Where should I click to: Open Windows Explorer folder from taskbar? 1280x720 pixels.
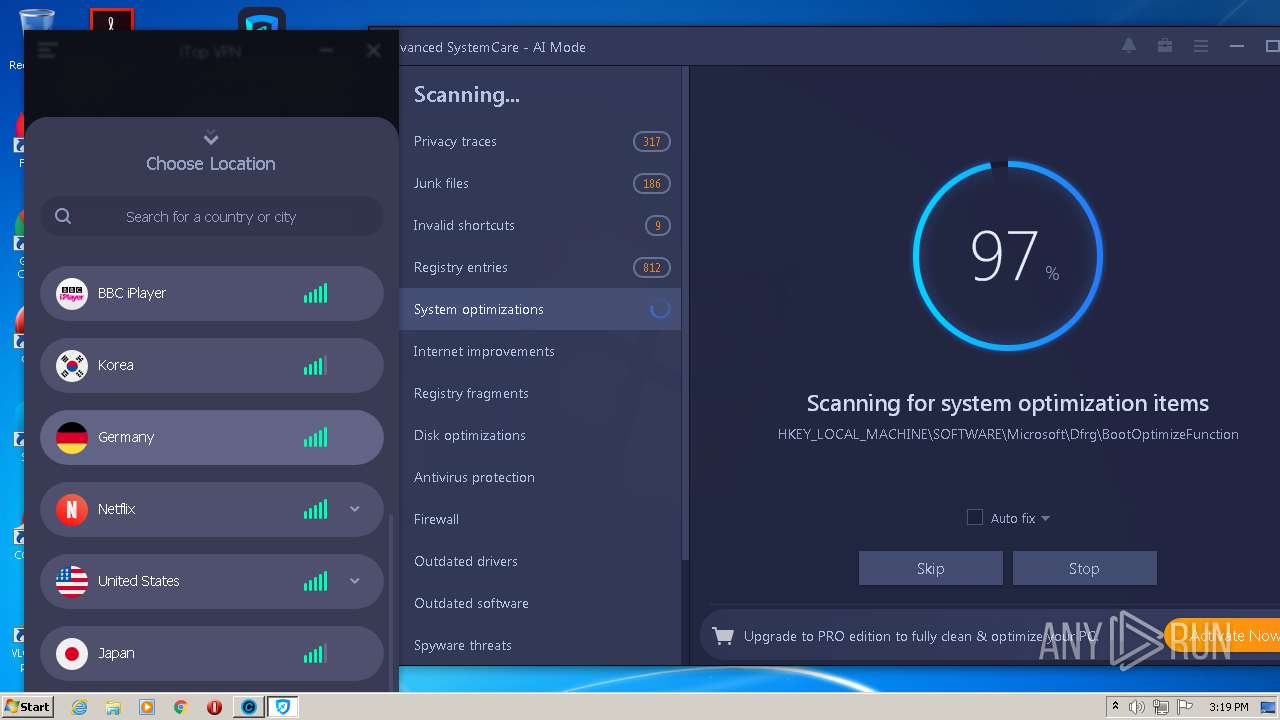113,707
